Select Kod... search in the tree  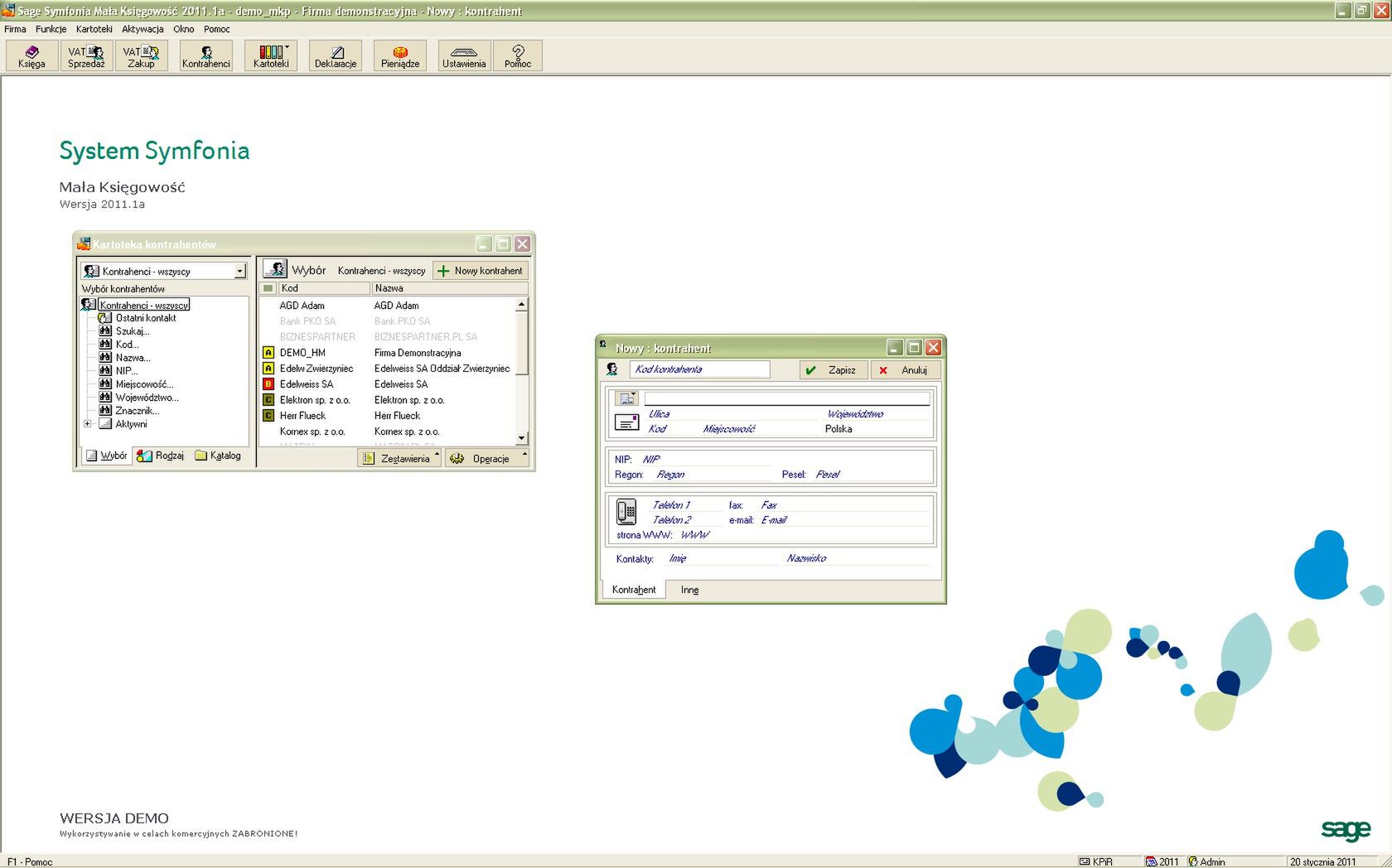(x=127, y=345)
